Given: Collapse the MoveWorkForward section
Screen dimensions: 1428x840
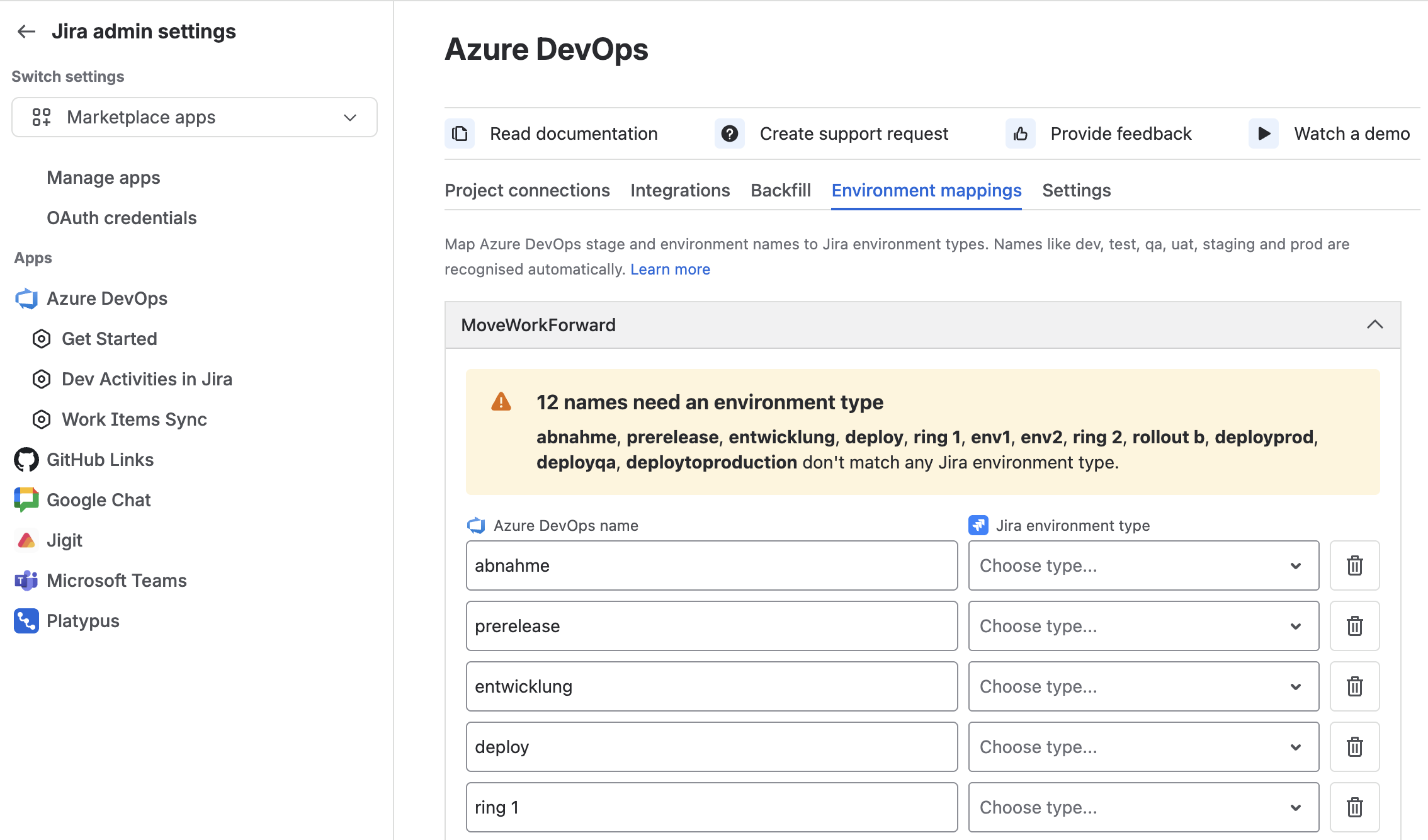Looking at the screenshot, I should coord(1375,325).
